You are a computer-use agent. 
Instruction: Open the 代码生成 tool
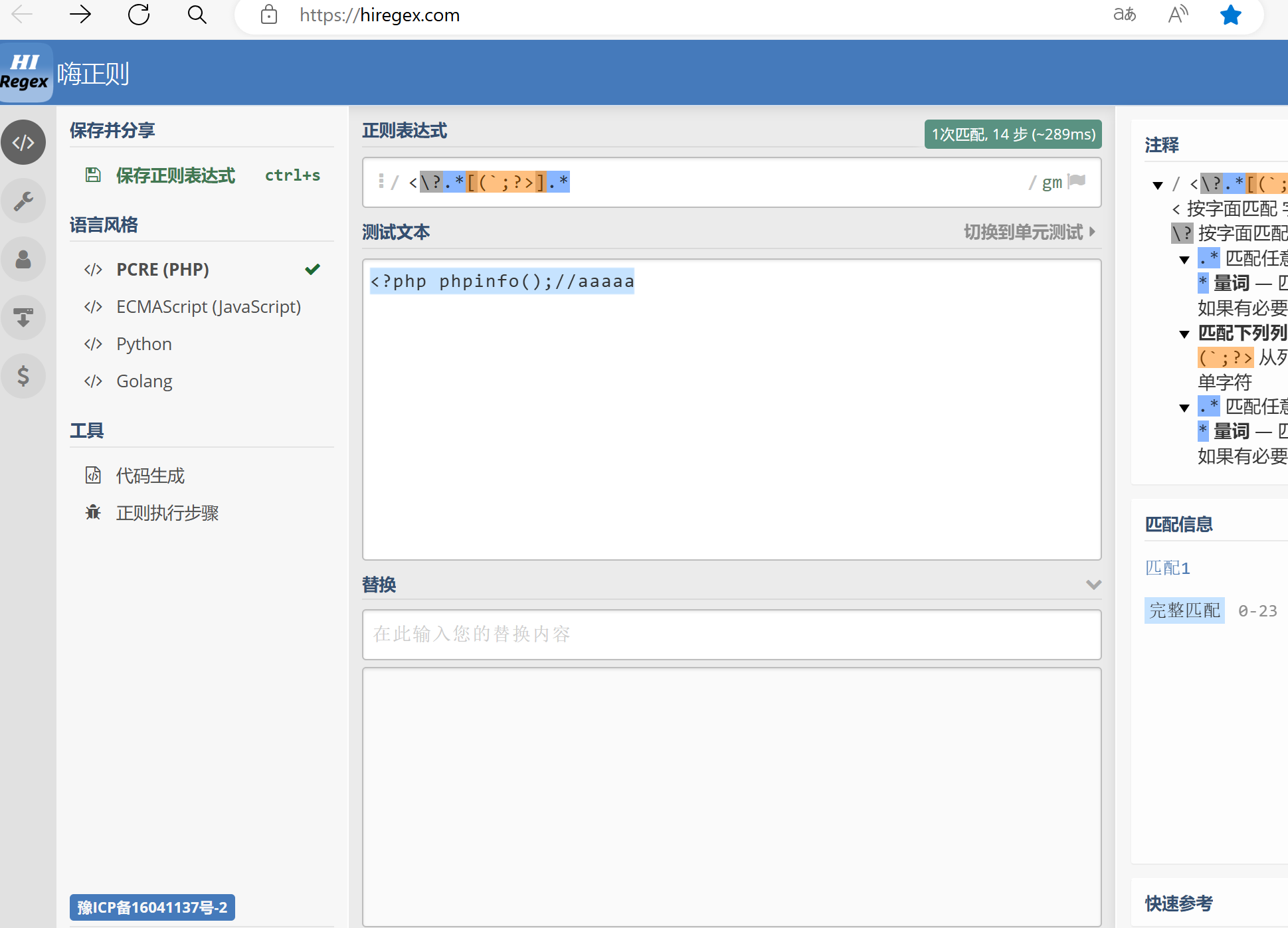pyautogui.click(x=150, y=476)
